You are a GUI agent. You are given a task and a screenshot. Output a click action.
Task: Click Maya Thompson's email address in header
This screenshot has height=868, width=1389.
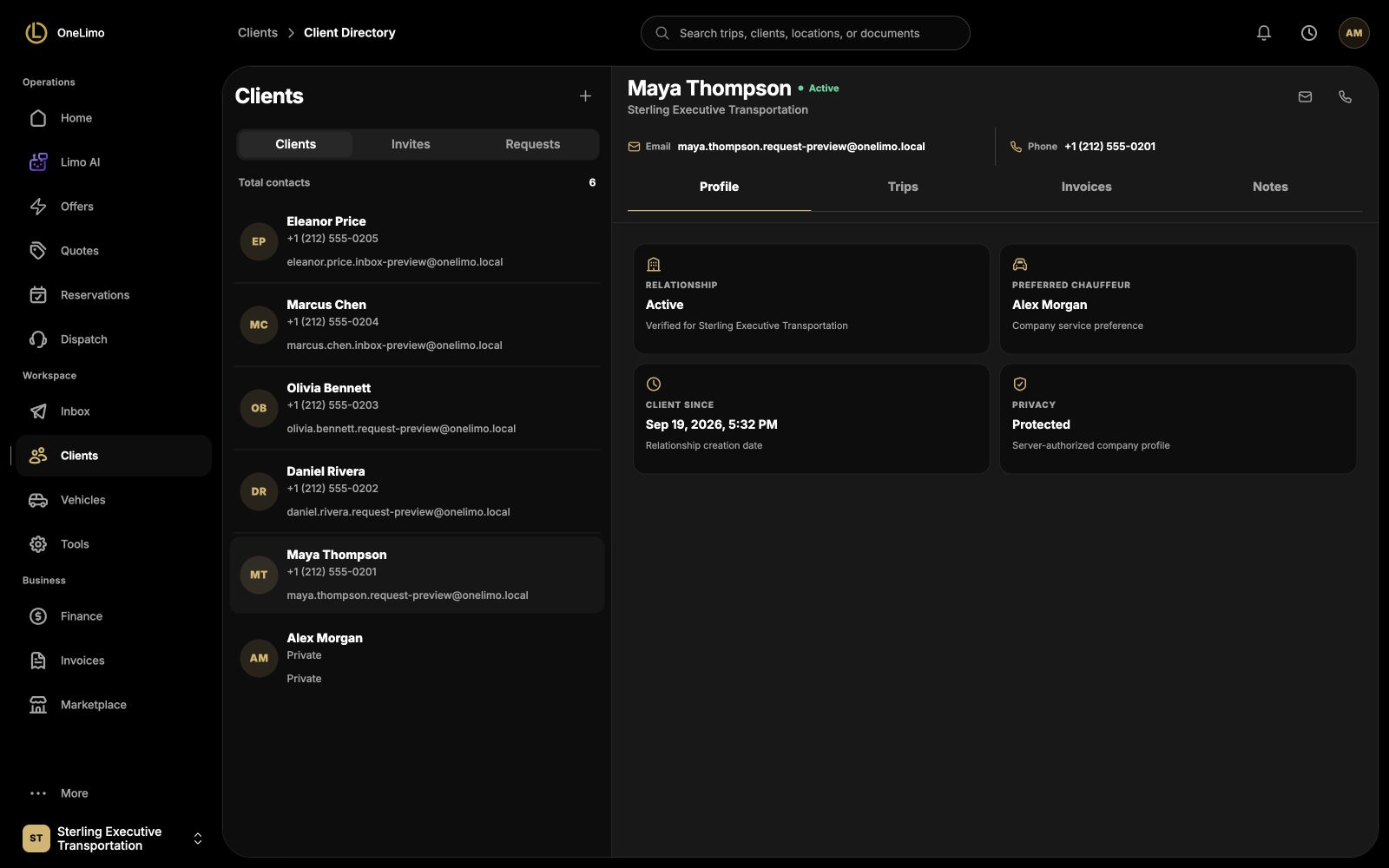[800, 147]
